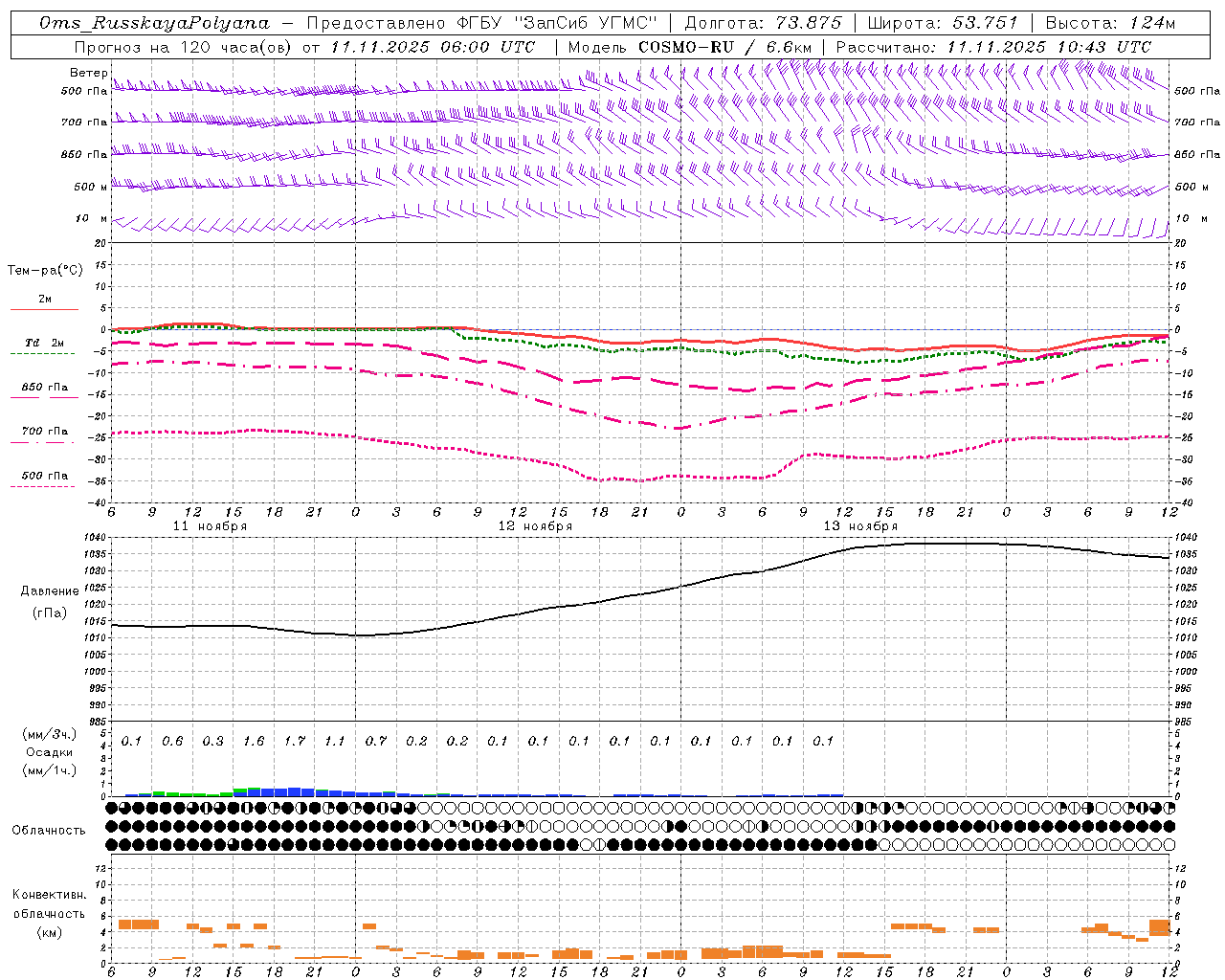Screen dimensions: 1225x980
Task: Click the '500 гПа' temperature legend entry
Action: click(x=45, y=475)
